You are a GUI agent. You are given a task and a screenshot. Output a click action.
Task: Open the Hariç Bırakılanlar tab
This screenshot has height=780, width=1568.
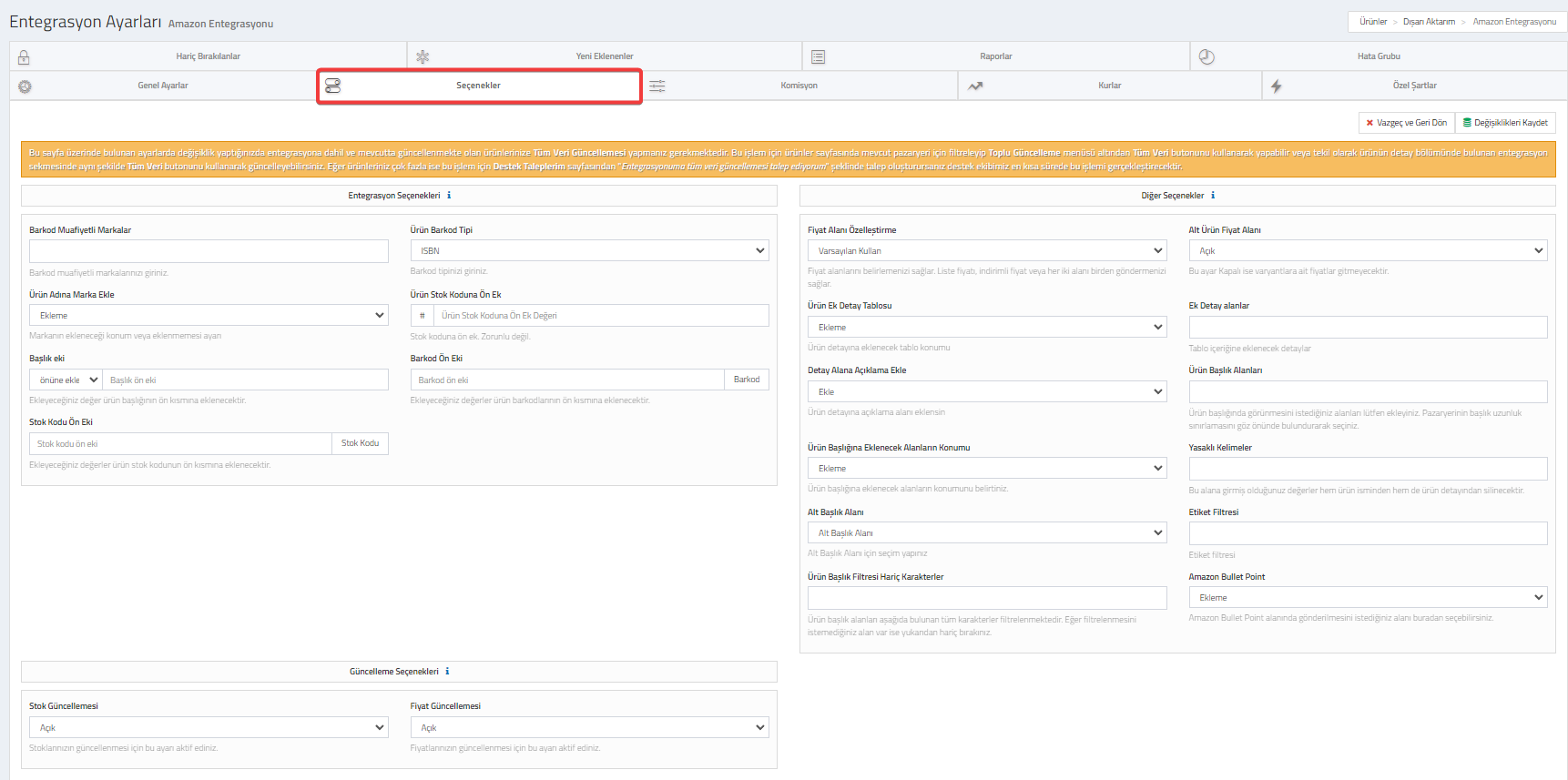point(208,56)
